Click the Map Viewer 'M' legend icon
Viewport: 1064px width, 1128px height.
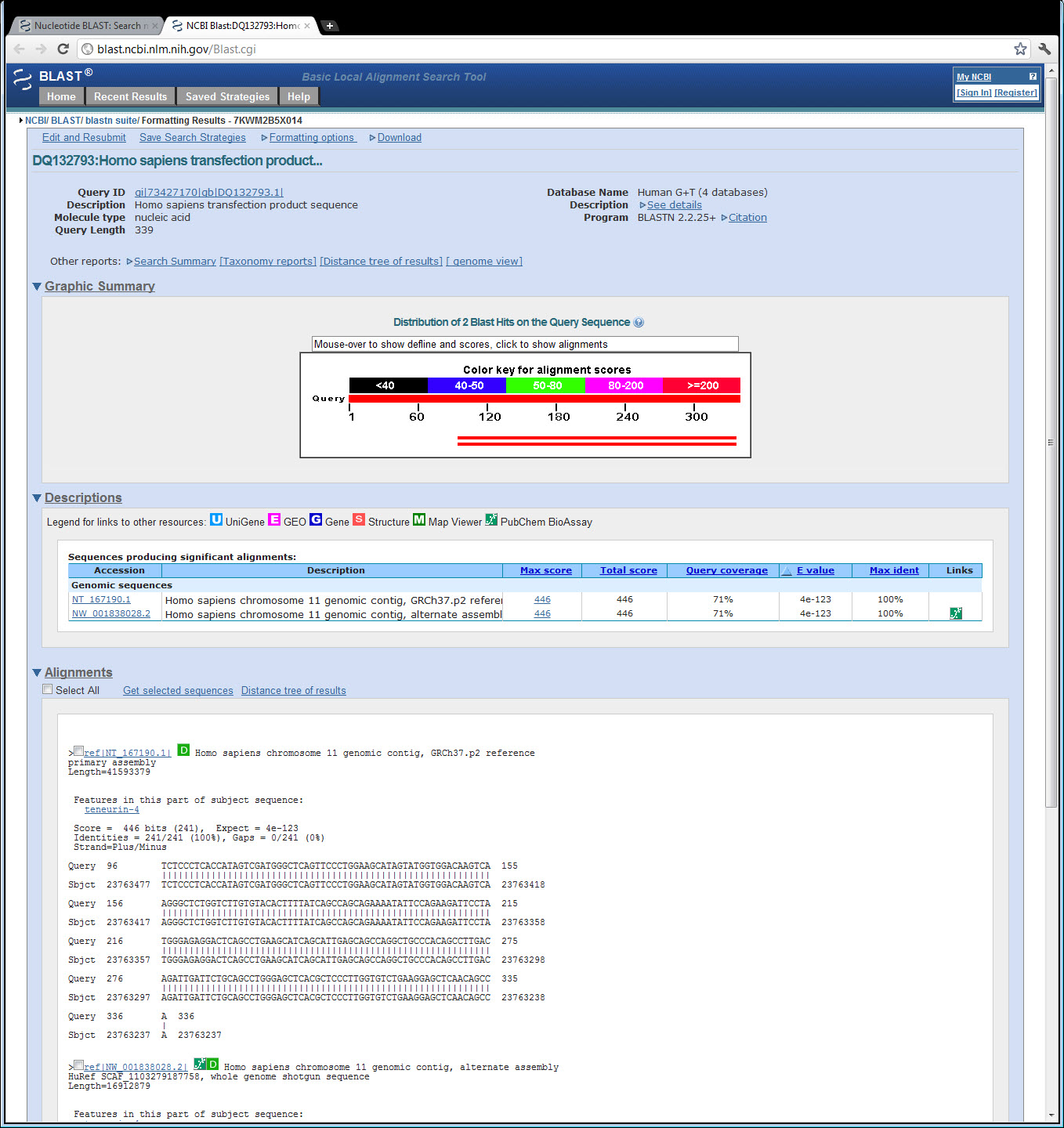[x=419, y=520]
